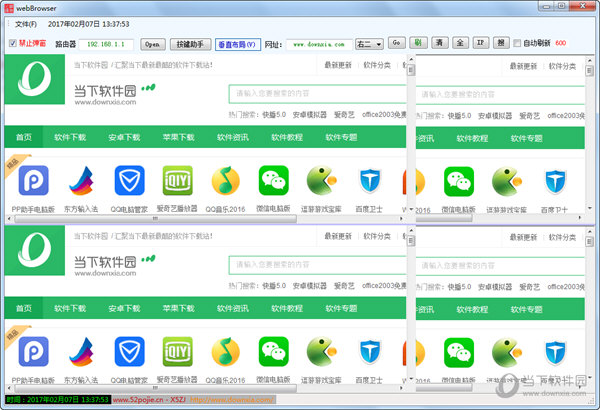Click the Go button
600x410 pixels.
(396, 42)
